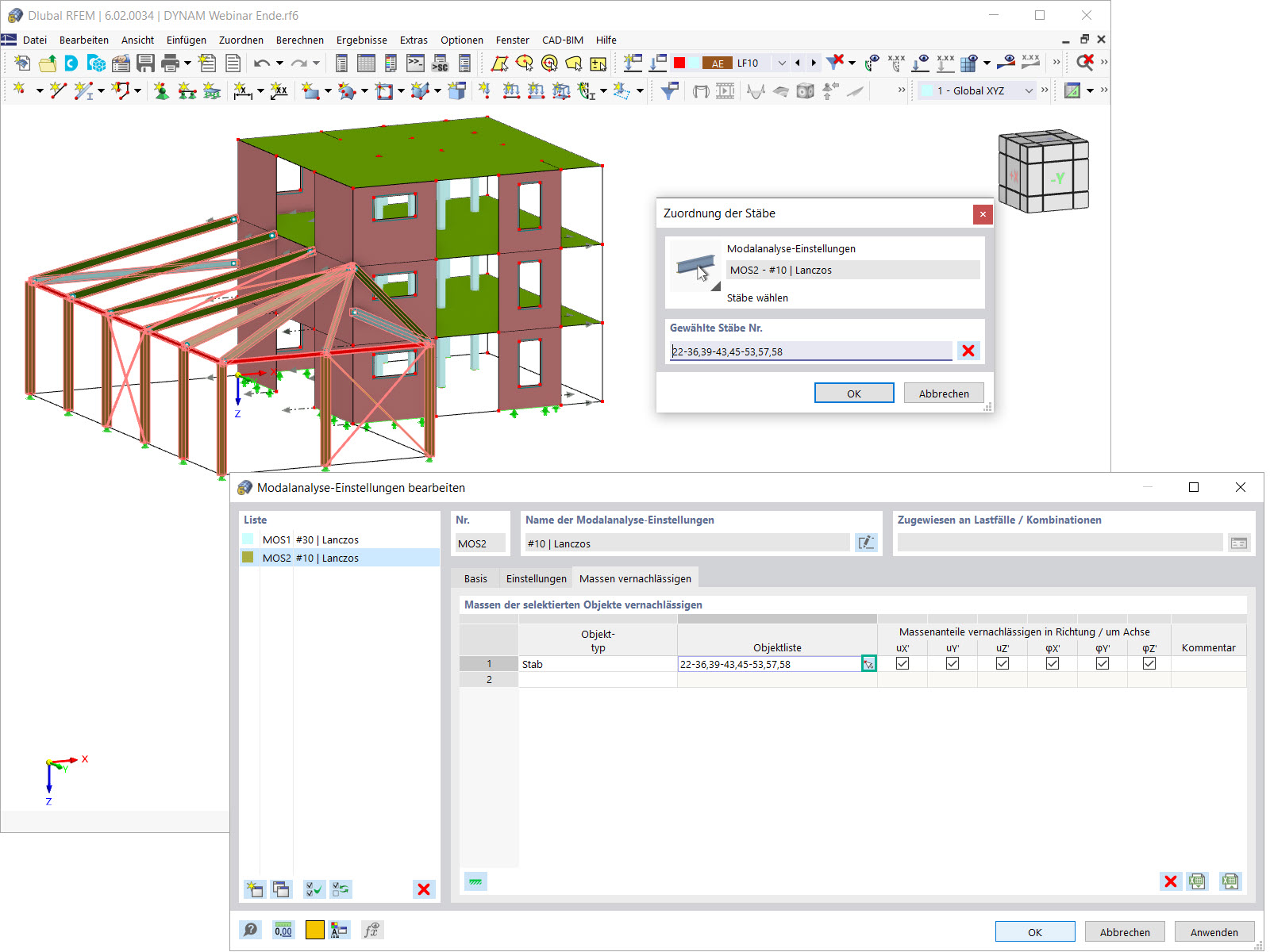Click the new line tool icon
Image resolution: width=1270 pixels, height=952 pixels.
coord(58,90)
